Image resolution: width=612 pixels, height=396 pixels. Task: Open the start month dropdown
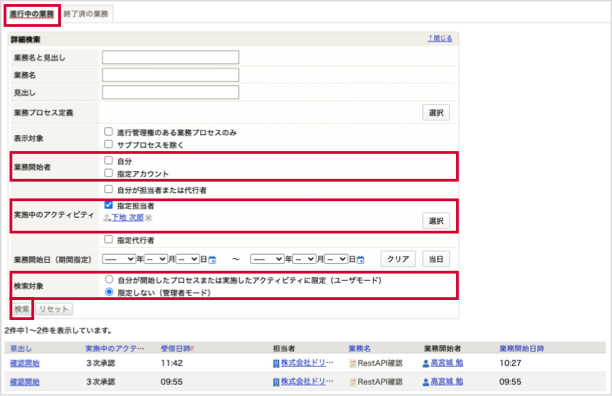pos(156,259)
